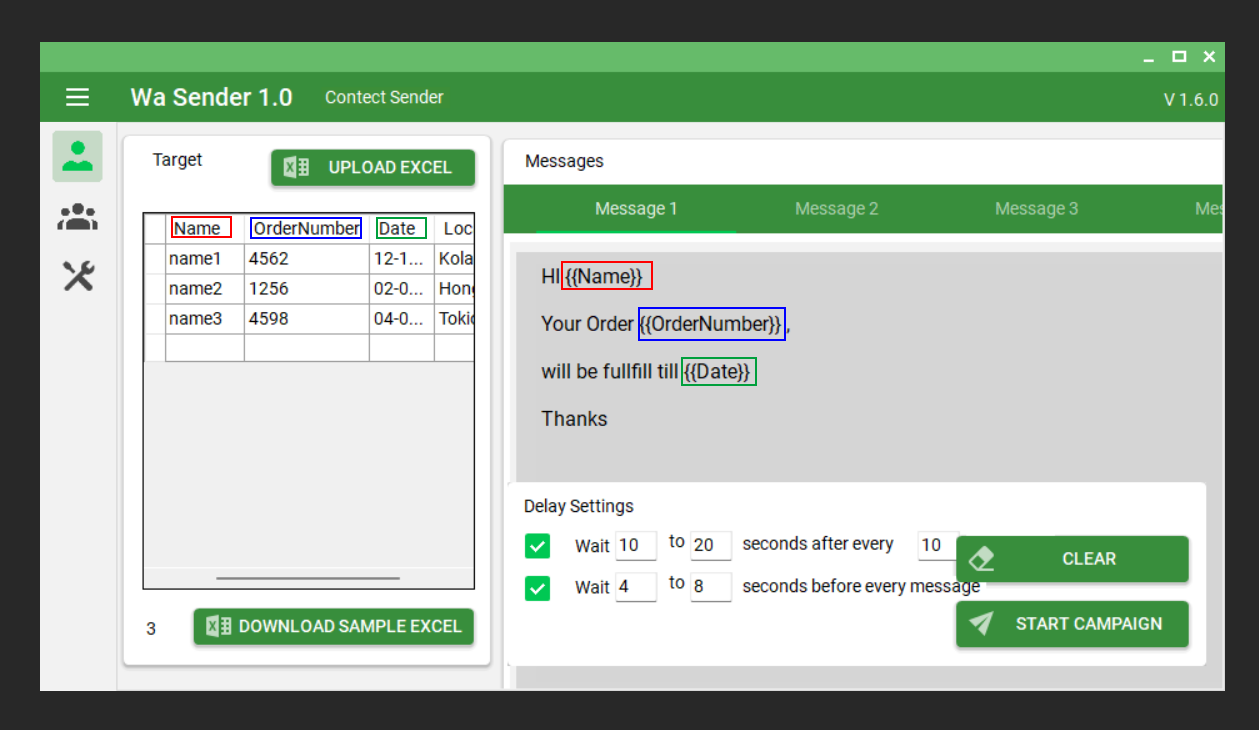Select the Message 1 tab
The image size is (1259, 730).
pyautogui.click(x=636, y=209)
